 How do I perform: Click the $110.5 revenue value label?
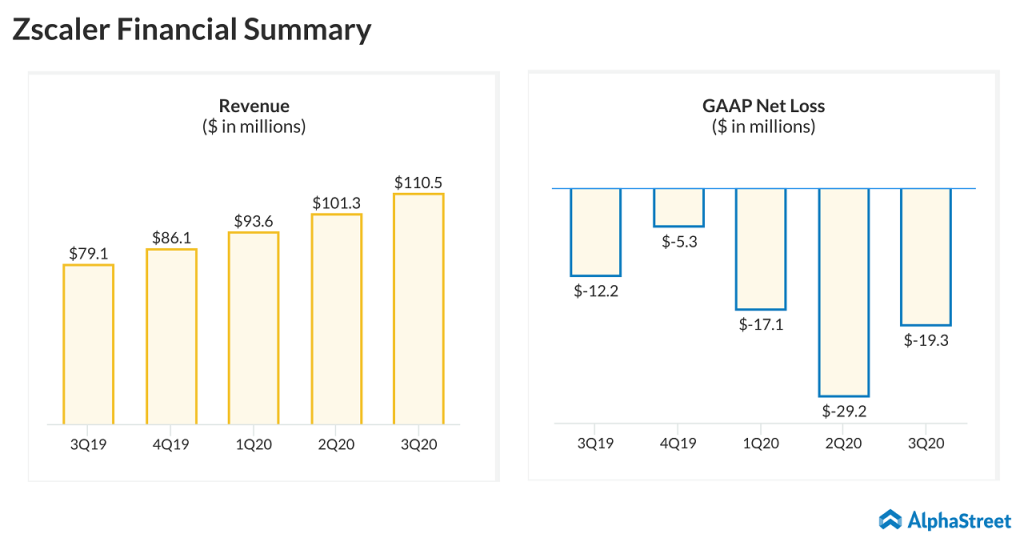click(418, 183)
